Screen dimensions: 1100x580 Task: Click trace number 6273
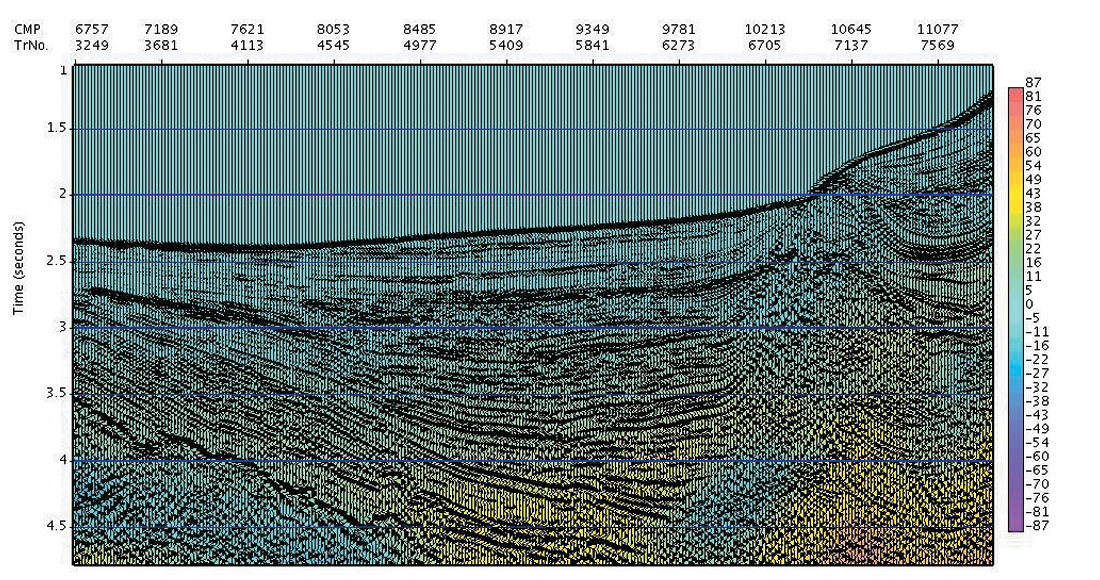click(678, 46)
